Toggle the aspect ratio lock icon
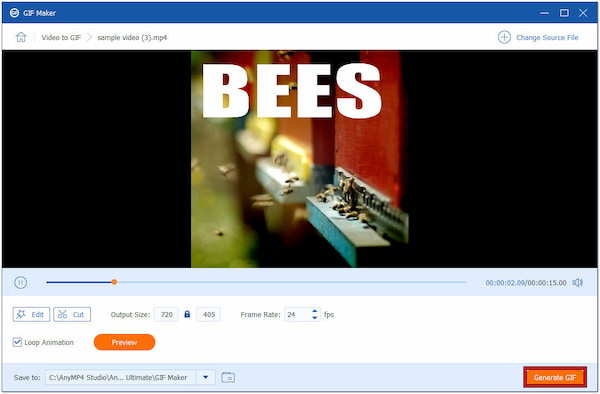Viewport: 600px width, 394px height. pos(187,314)
